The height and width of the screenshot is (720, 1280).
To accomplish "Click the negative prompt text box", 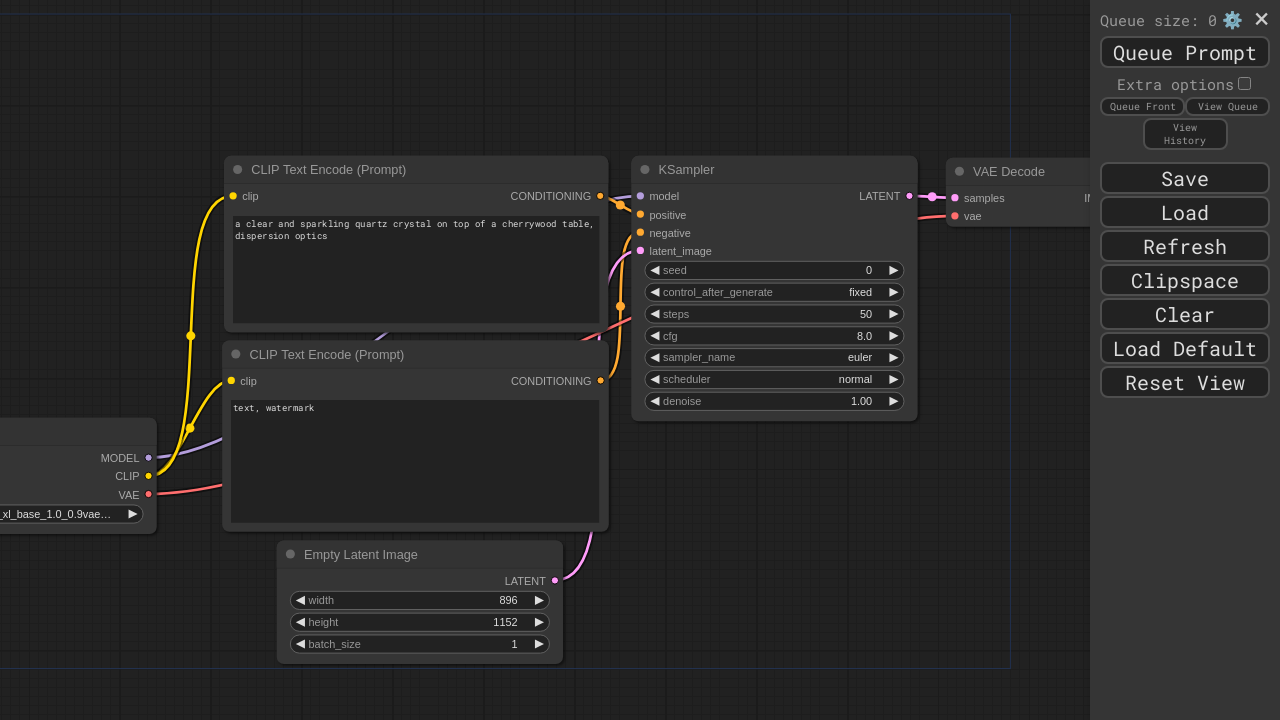I will [x=414, y=461].
